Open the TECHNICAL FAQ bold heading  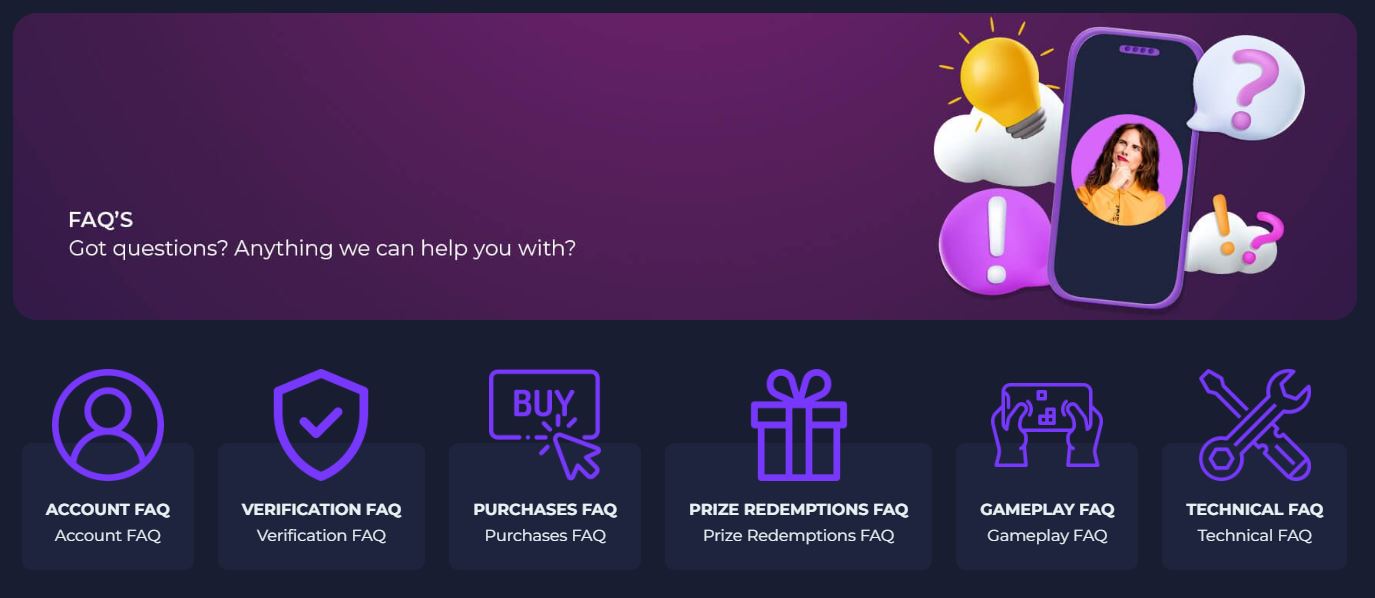1254,509
